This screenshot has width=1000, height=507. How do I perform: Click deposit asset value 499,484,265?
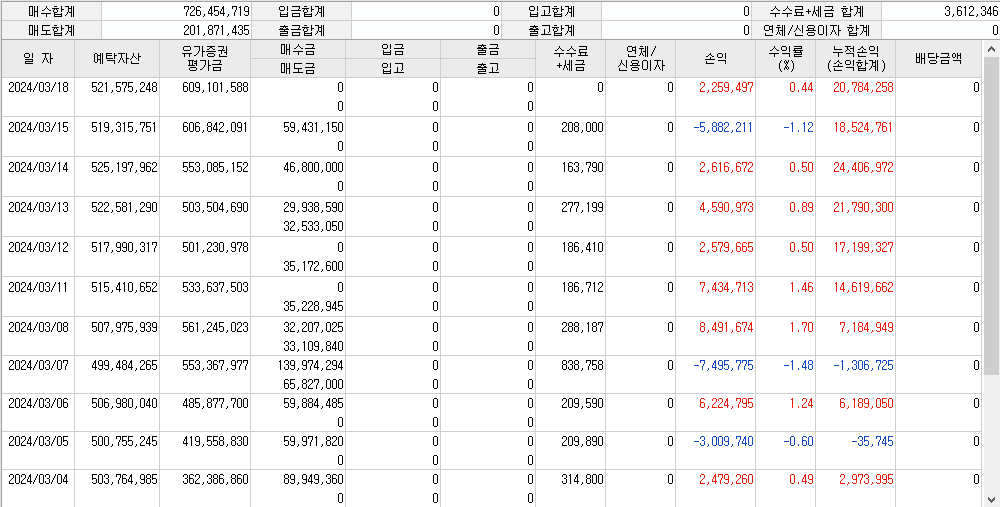tap(124, 365)
